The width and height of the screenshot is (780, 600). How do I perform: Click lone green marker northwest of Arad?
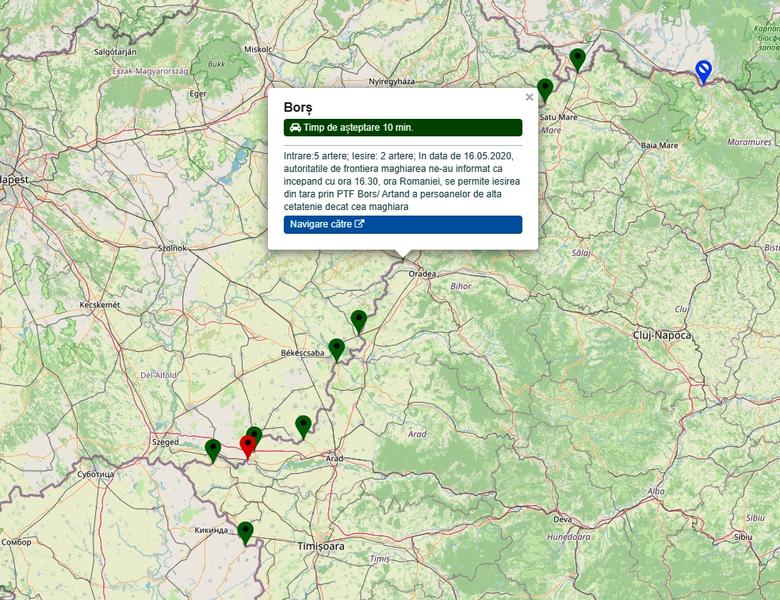click(x=303, y=426)
